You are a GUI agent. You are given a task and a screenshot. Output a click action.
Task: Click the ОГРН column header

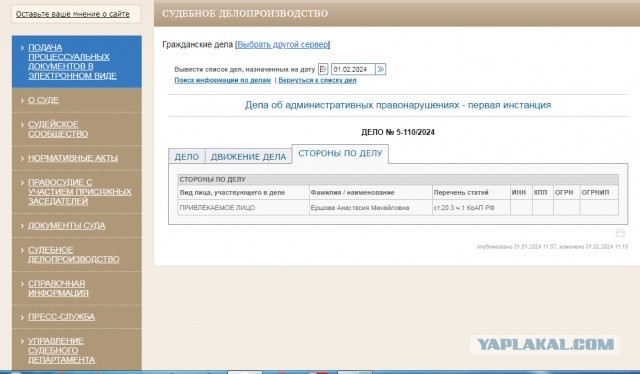[x=567, y=193]
